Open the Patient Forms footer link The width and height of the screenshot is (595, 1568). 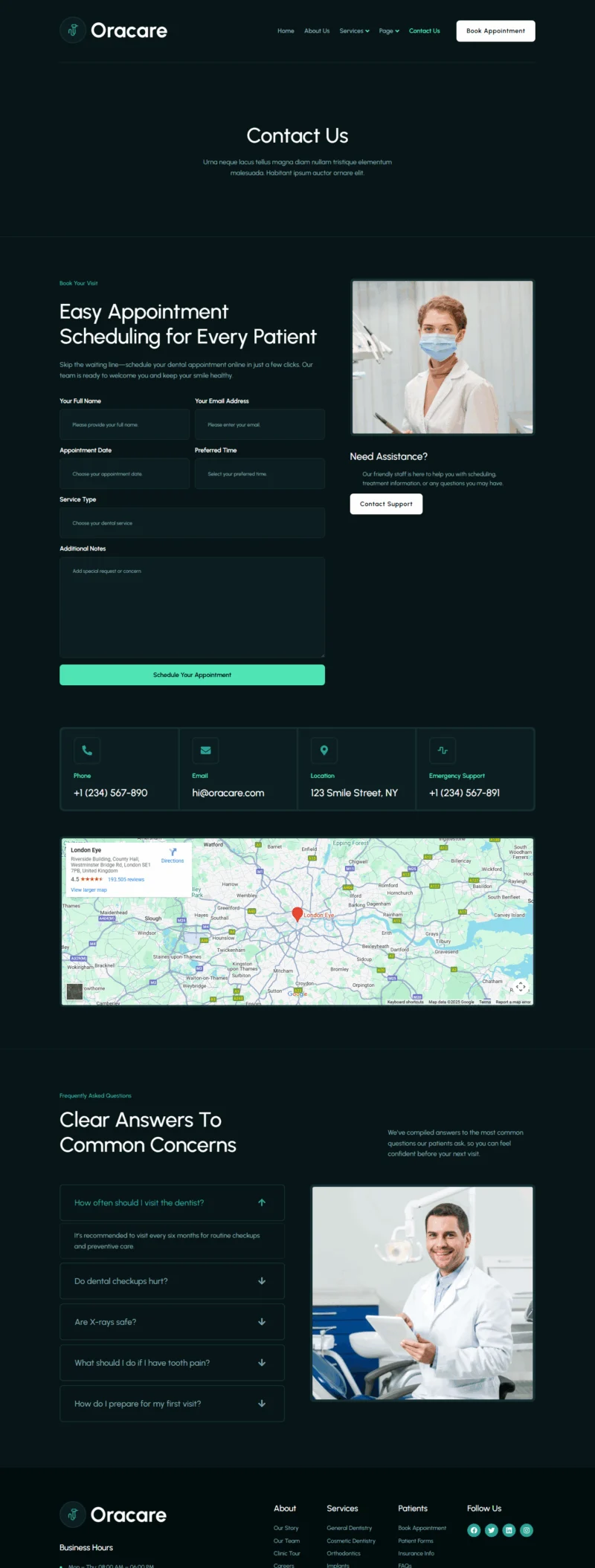(416, 1541)
